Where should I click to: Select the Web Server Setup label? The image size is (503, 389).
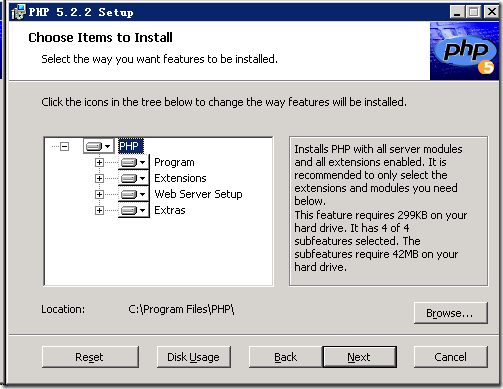click(x=198, y=194)
